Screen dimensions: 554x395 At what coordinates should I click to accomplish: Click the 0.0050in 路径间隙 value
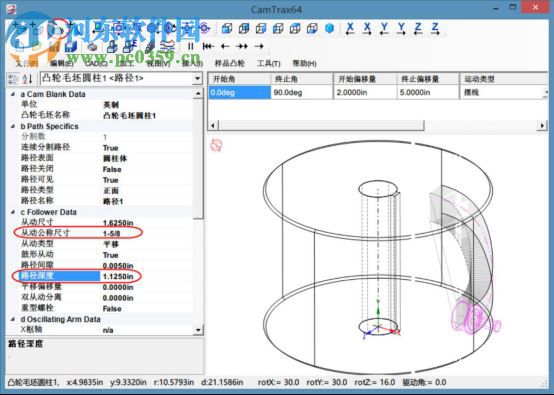[118, 265]
